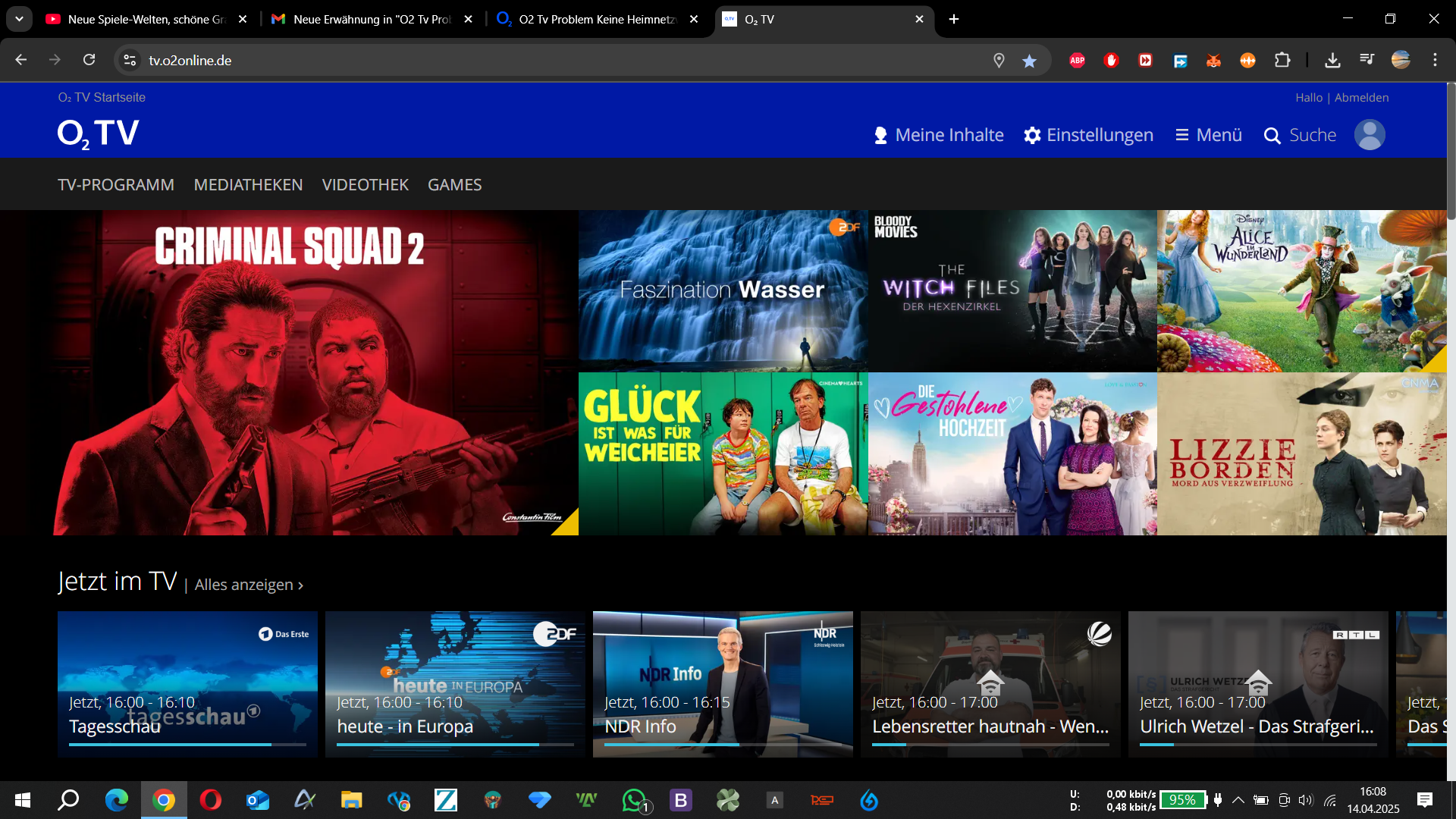This screenshot has height=819, width=1456.
Task: Click the heute - in Europa progress bar
Action: point(455,745)
